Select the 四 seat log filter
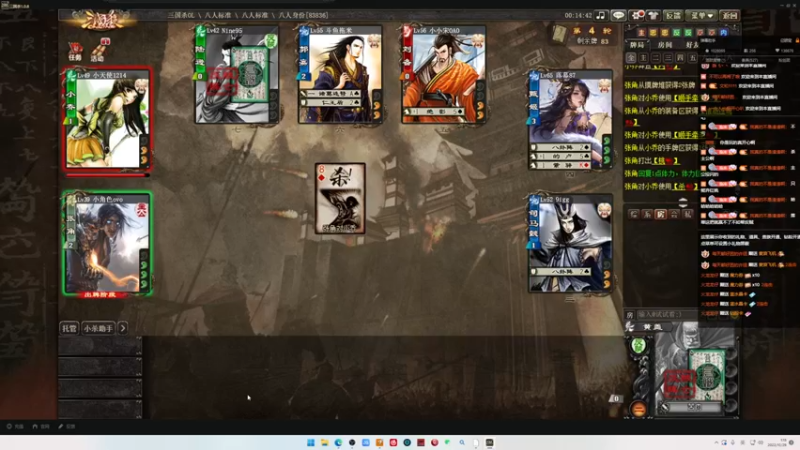 [x=680, y=58]
